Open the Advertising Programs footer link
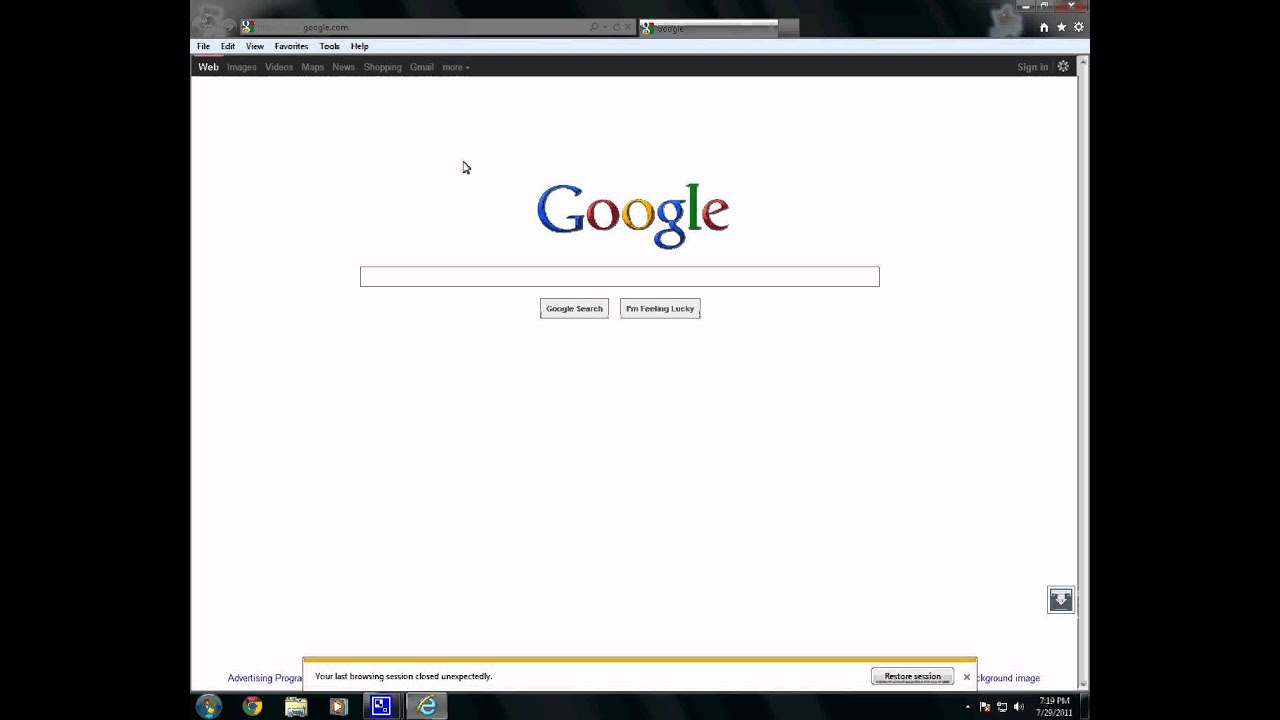Image resolution: width=1280 pixels, height=720 pixels. tap(265, 678)
